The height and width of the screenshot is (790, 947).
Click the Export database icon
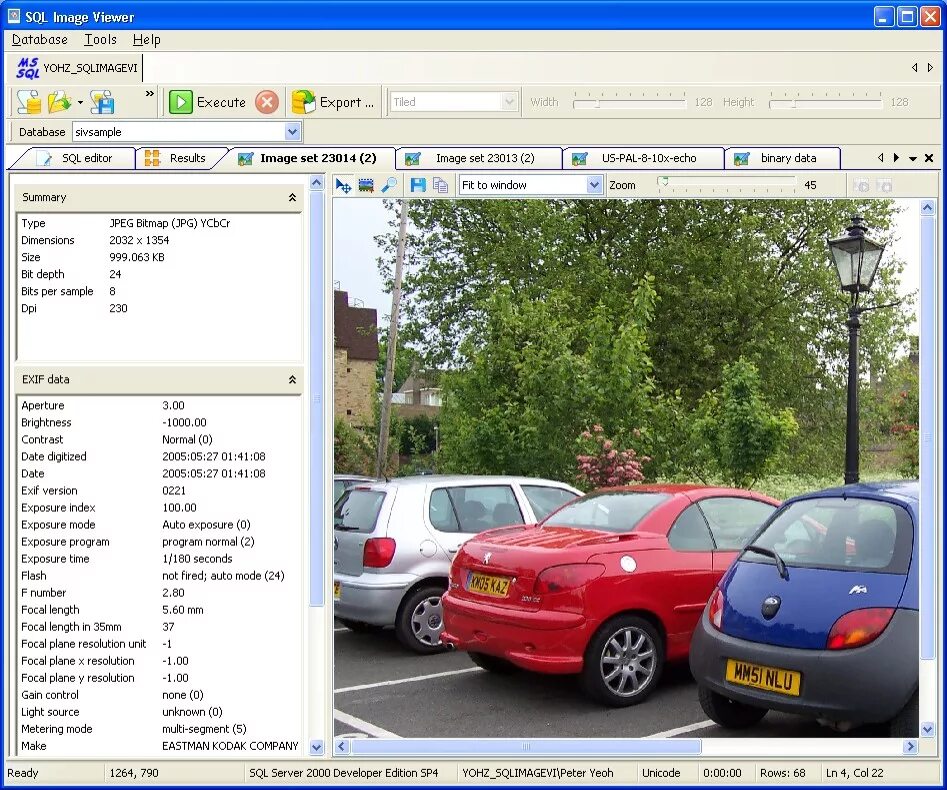304,102
